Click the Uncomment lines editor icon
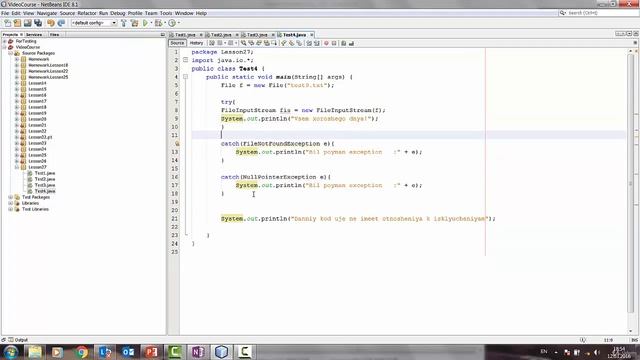The image size is (640, 360). click(351, 43)
